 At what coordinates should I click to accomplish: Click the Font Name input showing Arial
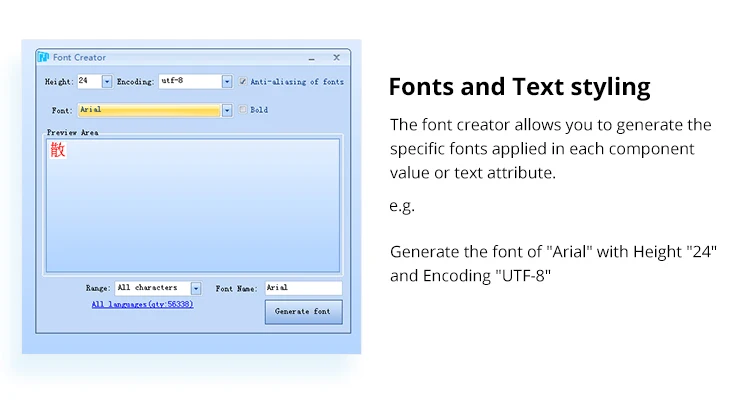(x=304, y=288)
